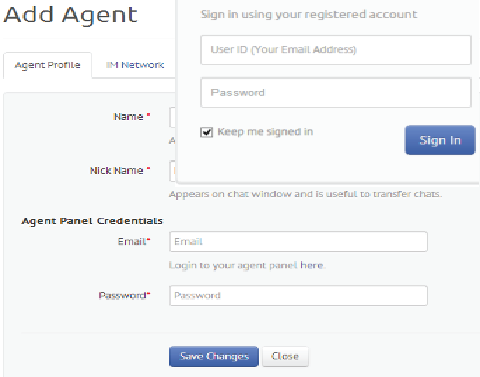
Task: Click the Add Agent page heading
Action: point(70,15)
